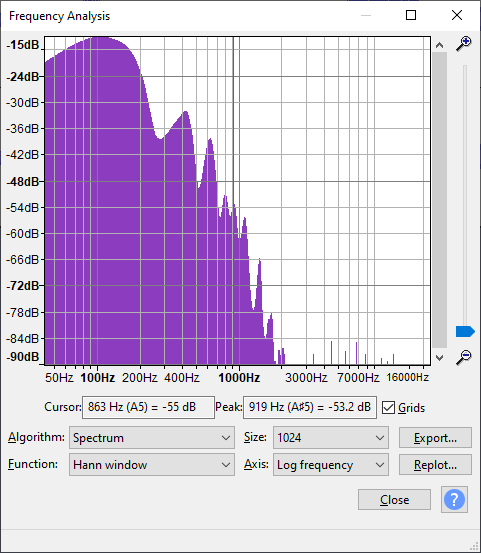This screenshot has height=553, width=481.
Task: Click the blue vertical zoom slider handle
Action: 465,332
